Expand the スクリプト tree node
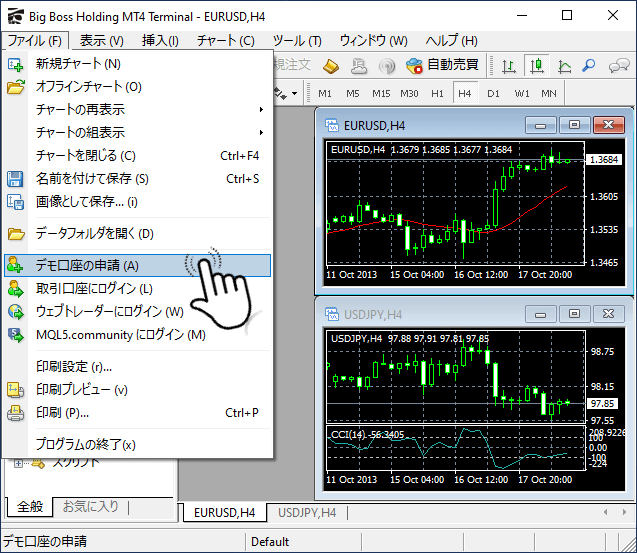This screenshot has width=637, height=553. tap(18, 463)
